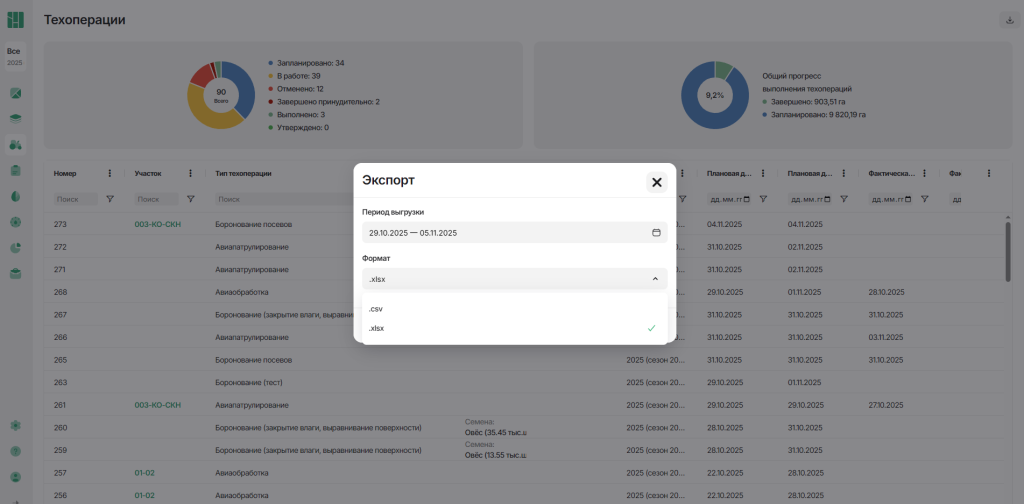Viewport: 1024px width, 504px height.
Task: Click blue Запланировано: 34 legend dot
Action: click(270, 63)
